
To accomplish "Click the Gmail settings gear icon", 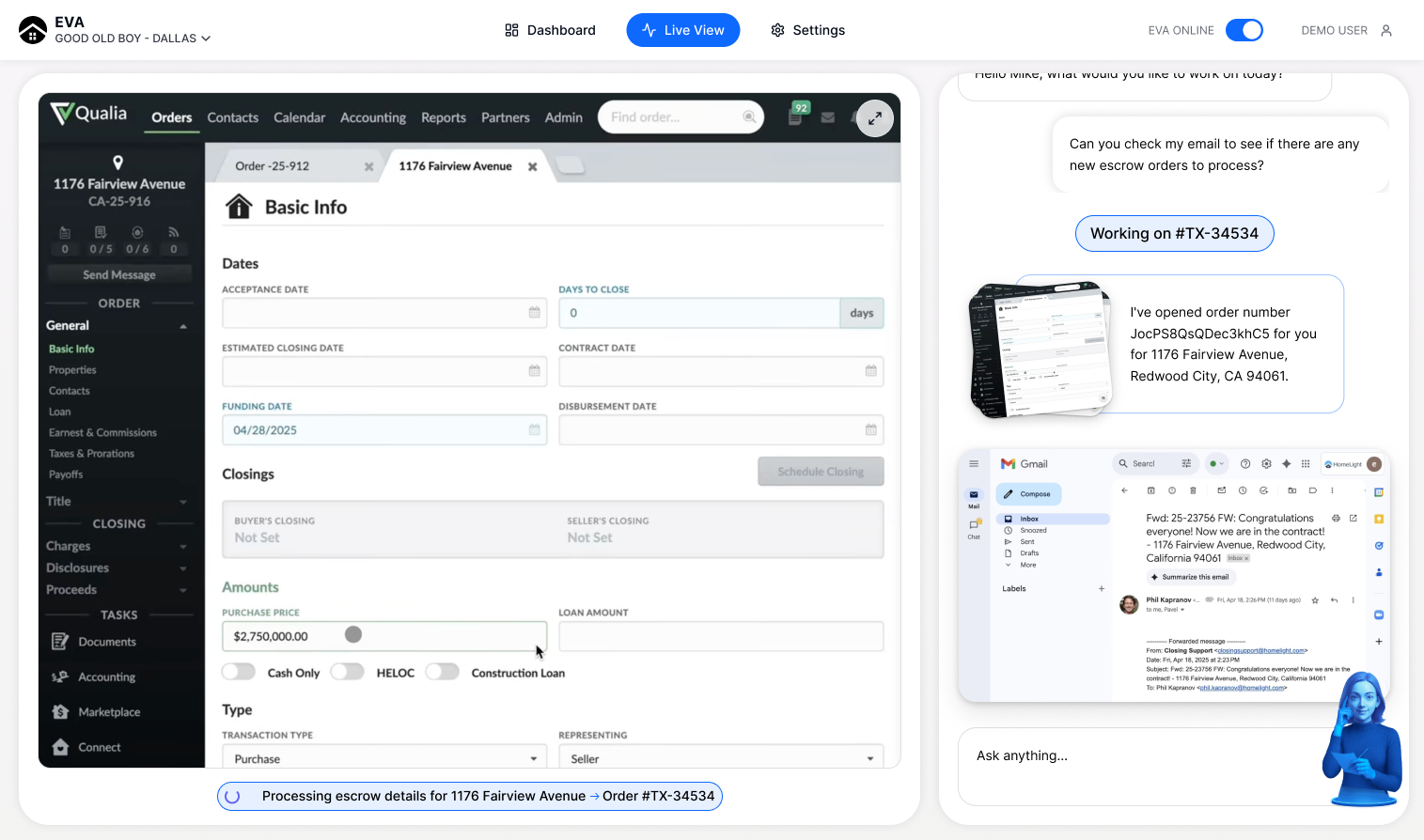I will pos(1266,463).
